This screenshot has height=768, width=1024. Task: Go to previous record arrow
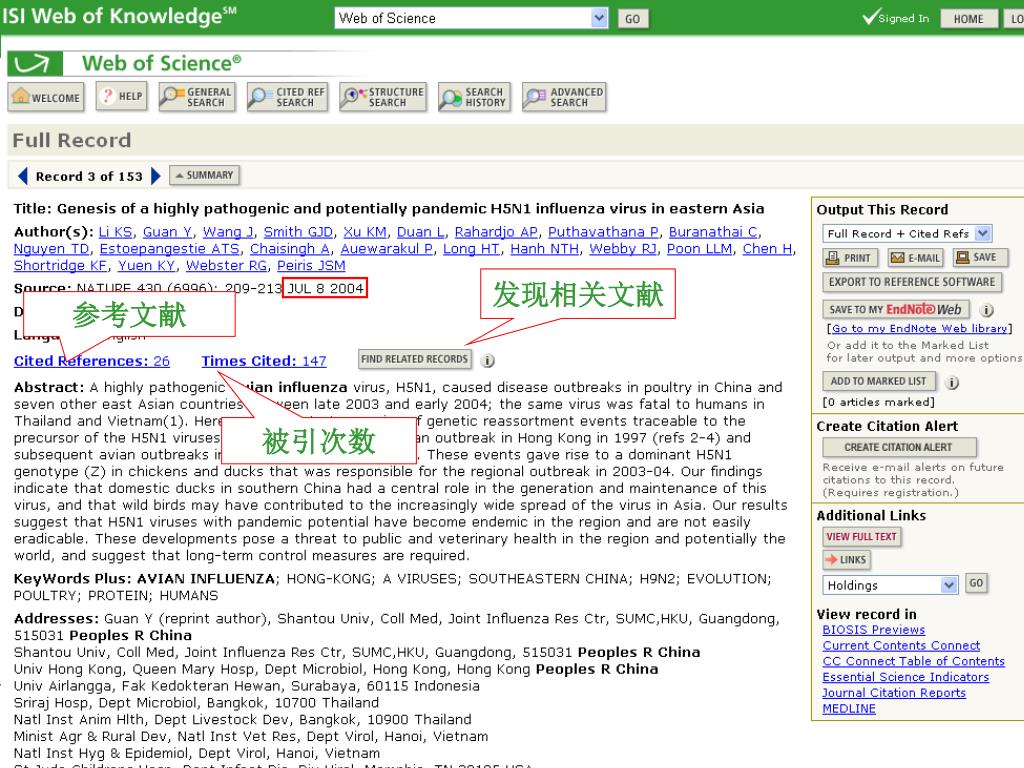[x=23, y=176]
